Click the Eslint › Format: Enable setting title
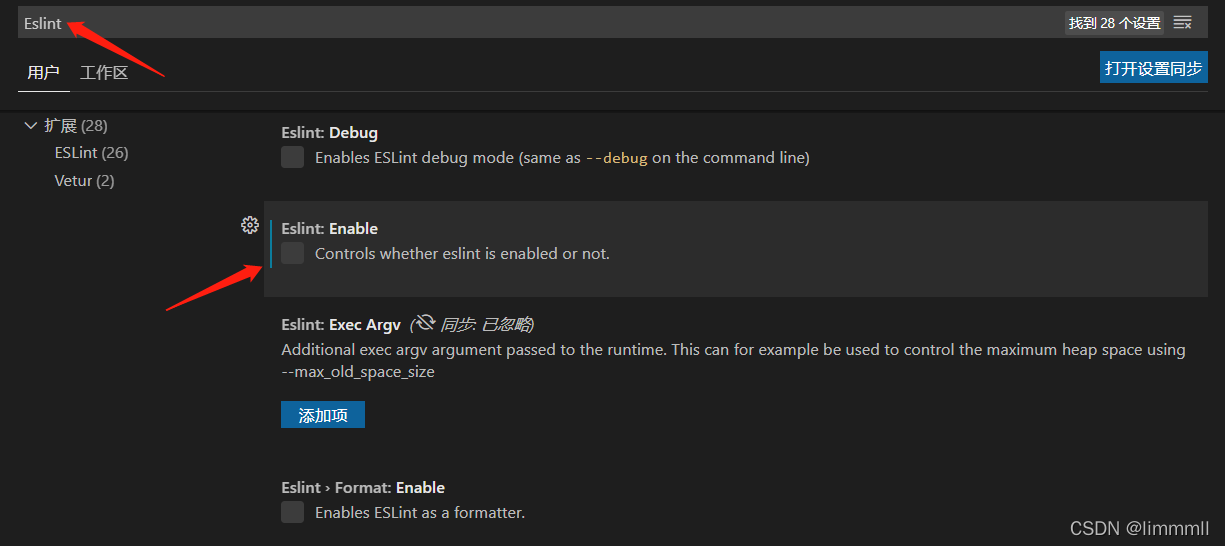 coord(363,487)
